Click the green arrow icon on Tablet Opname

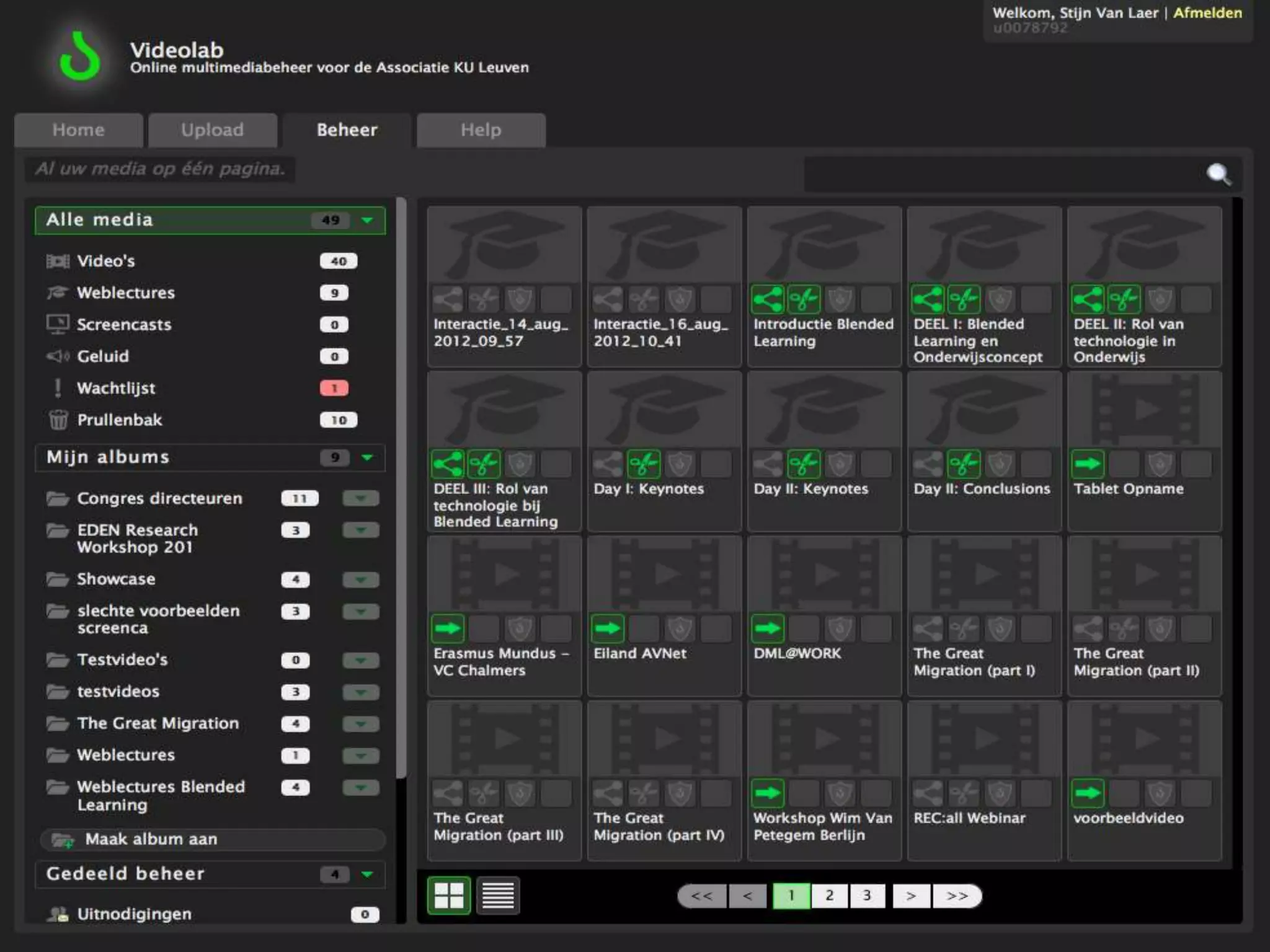point(1088,464)
